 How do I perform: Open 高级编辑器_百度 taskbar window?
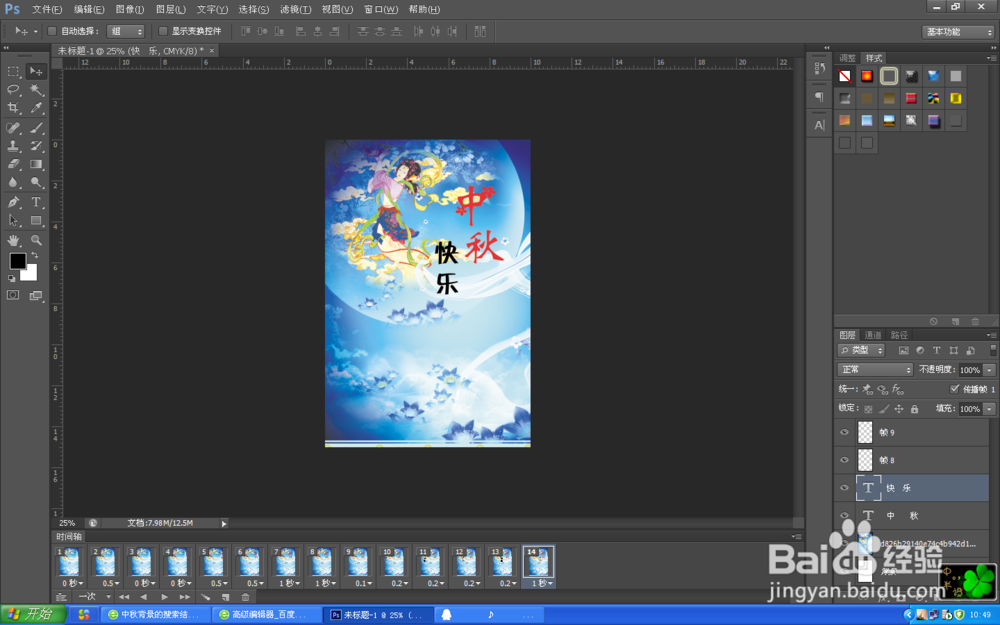(x=267, y=615)
